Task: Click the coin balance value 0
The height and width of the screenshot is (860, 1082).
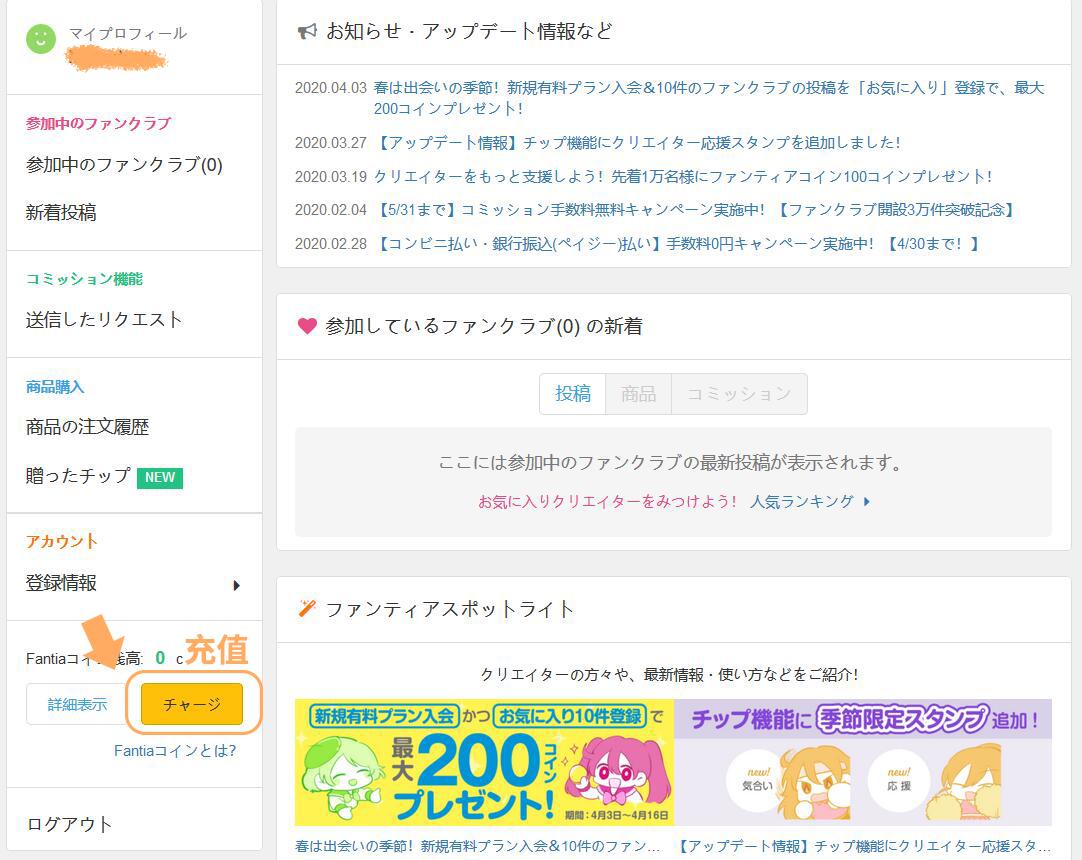Action: click(160, 658)
